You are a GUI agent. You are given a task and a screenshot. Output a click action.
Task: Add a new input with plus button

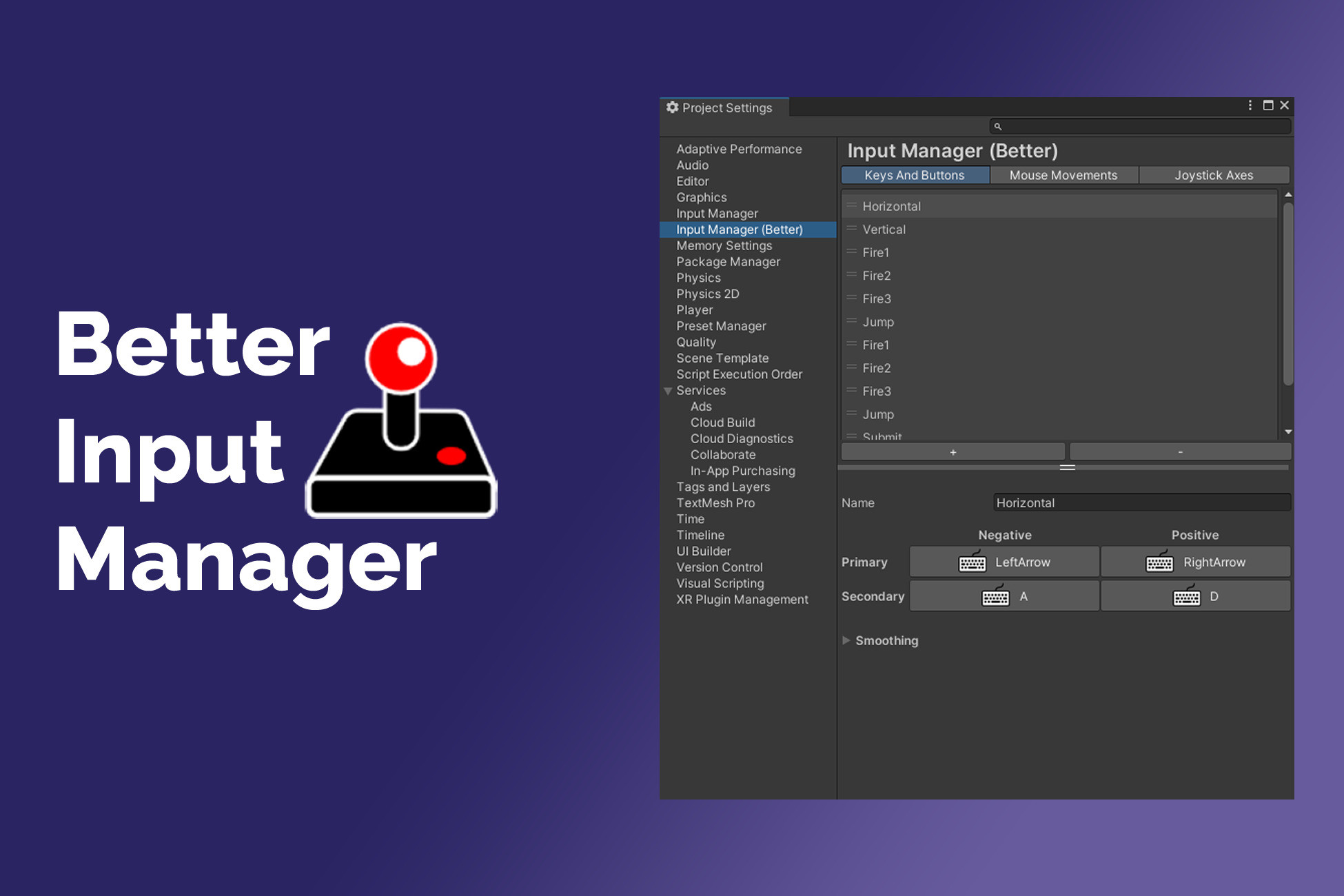point(953,452)
